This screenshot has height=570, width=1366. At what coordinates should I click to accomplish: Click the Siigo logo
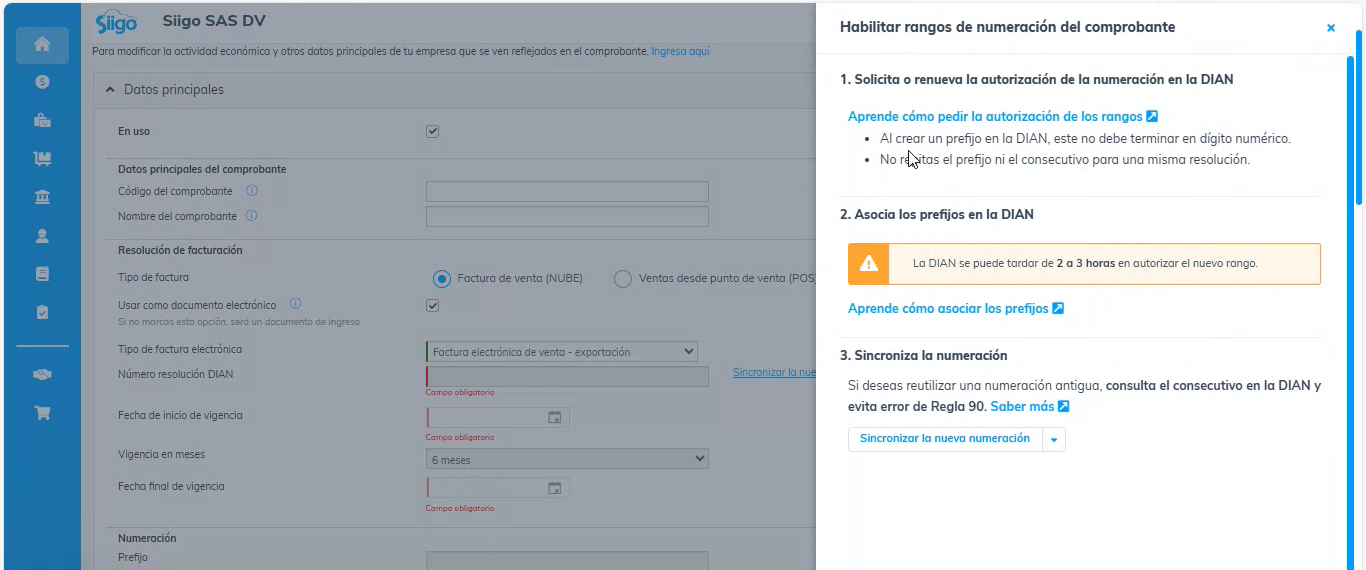tap(116, 23)
